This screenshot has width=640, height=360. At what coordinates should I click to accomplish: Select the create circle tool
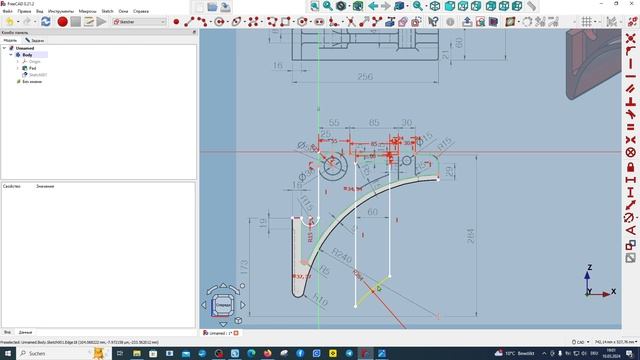(219, 22)
